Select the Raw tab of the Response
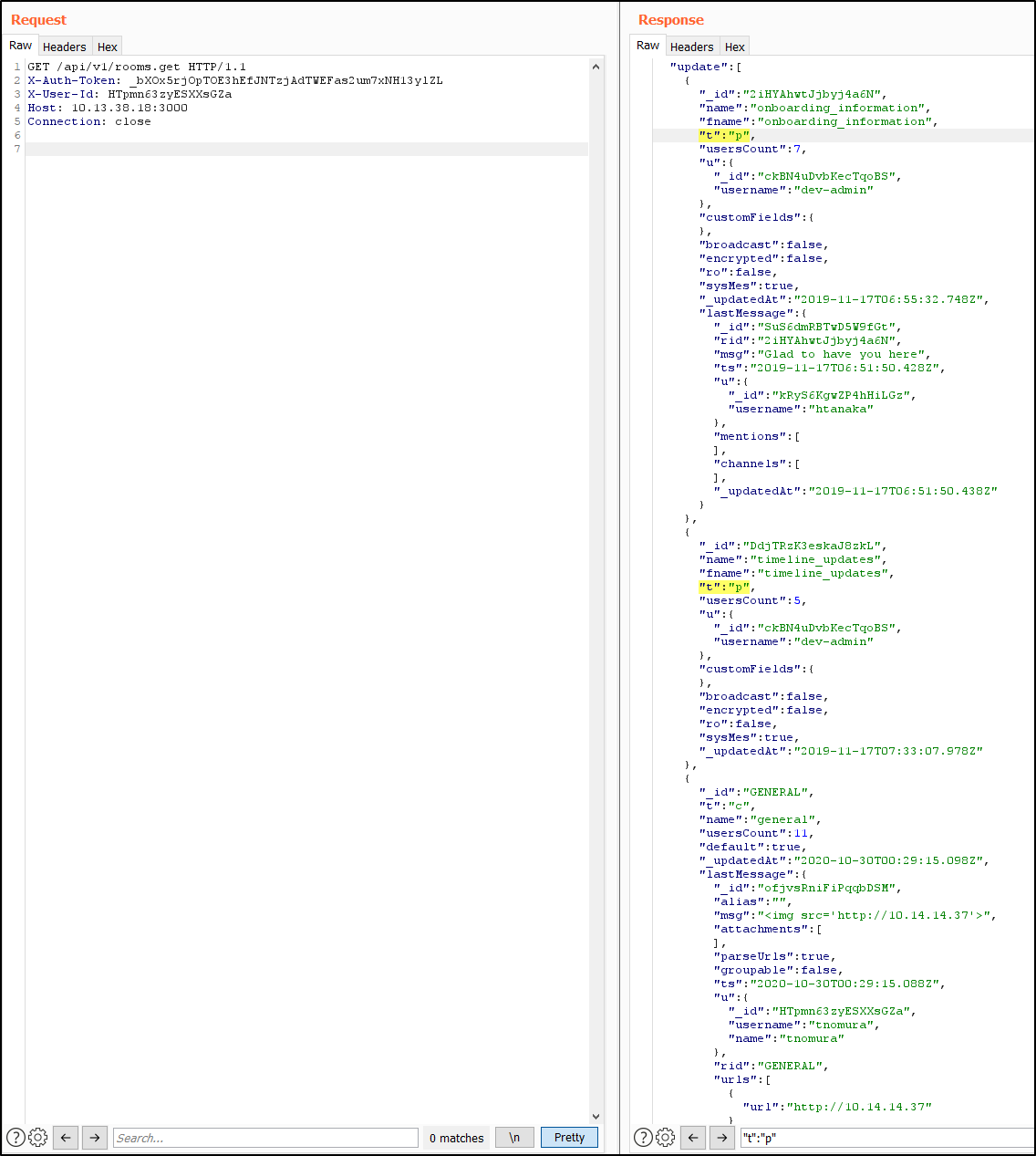Screen dimensions: 1036x1156 tap(647, 45)
